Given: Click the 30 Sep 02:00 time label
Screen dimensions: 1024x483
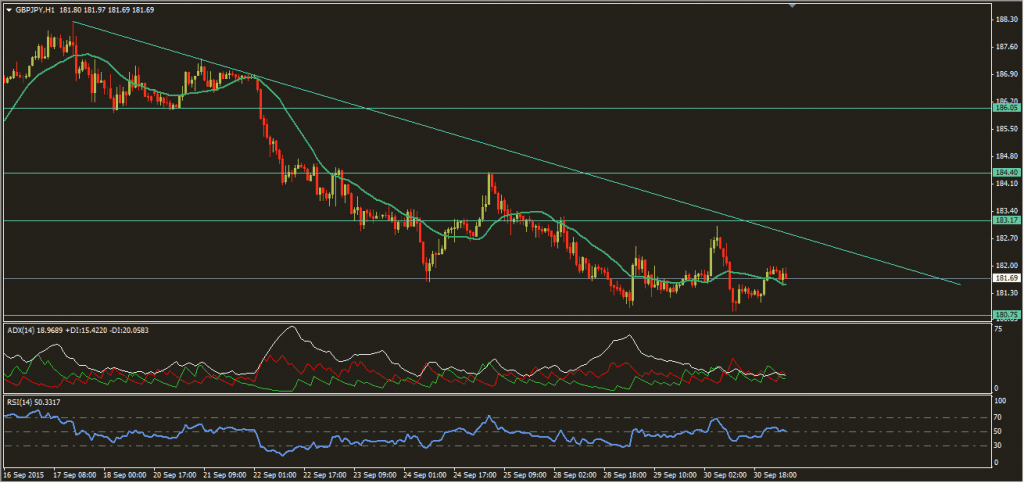Looking at the screenshot, I should (x=725, y=475).
